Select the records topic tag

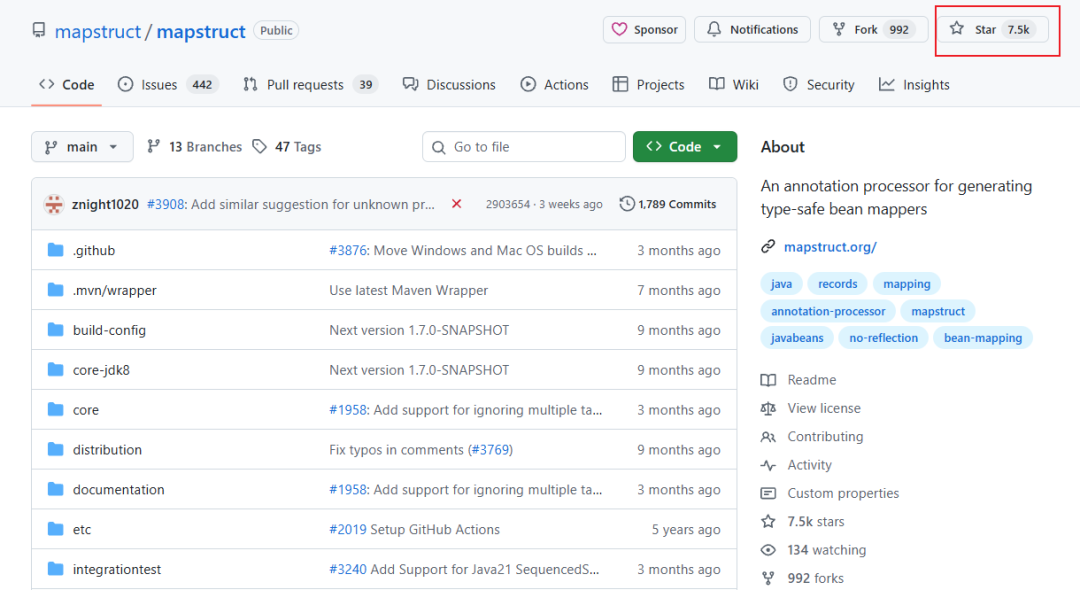pyautogui.click(x=838, y=284)
